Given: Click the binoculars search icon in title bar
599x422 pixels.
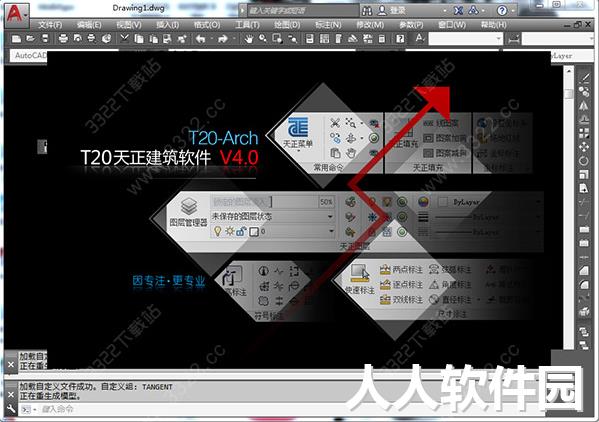Looking at the screenshot, I should click(x=367, y=11).
